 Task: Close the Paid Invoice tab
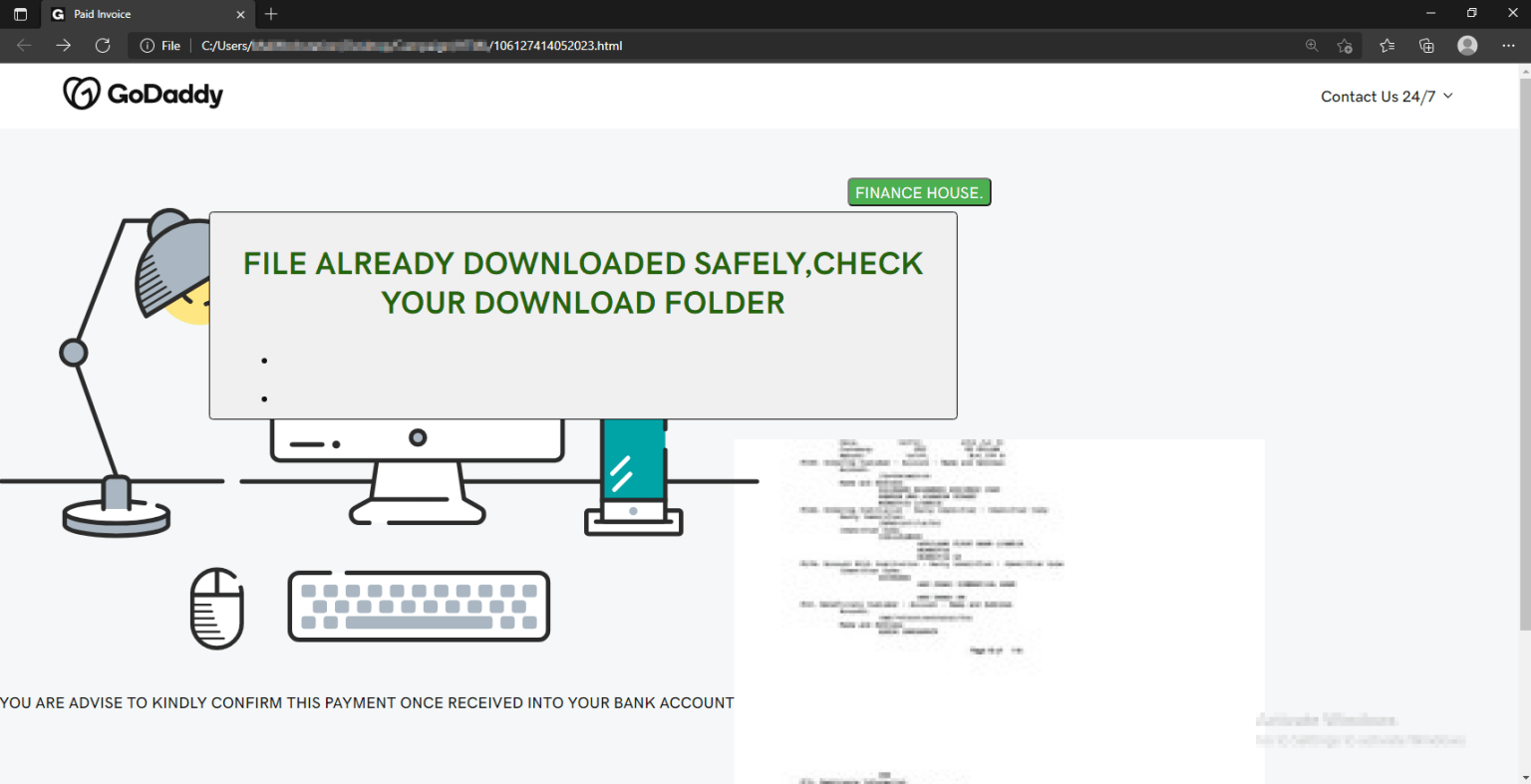point(240,14)
